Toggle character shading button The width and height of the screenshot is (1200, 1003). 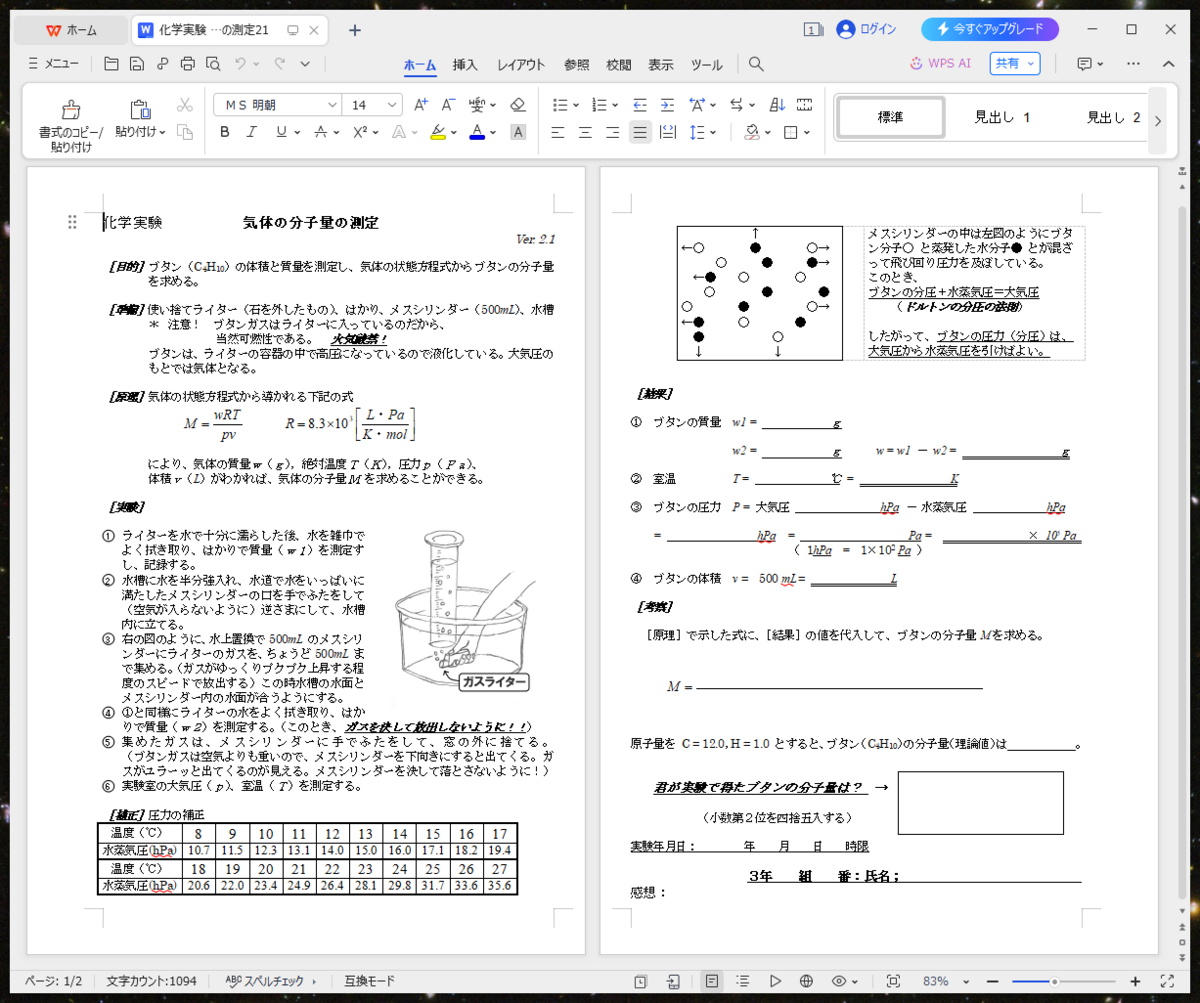(x=518, y=132)
